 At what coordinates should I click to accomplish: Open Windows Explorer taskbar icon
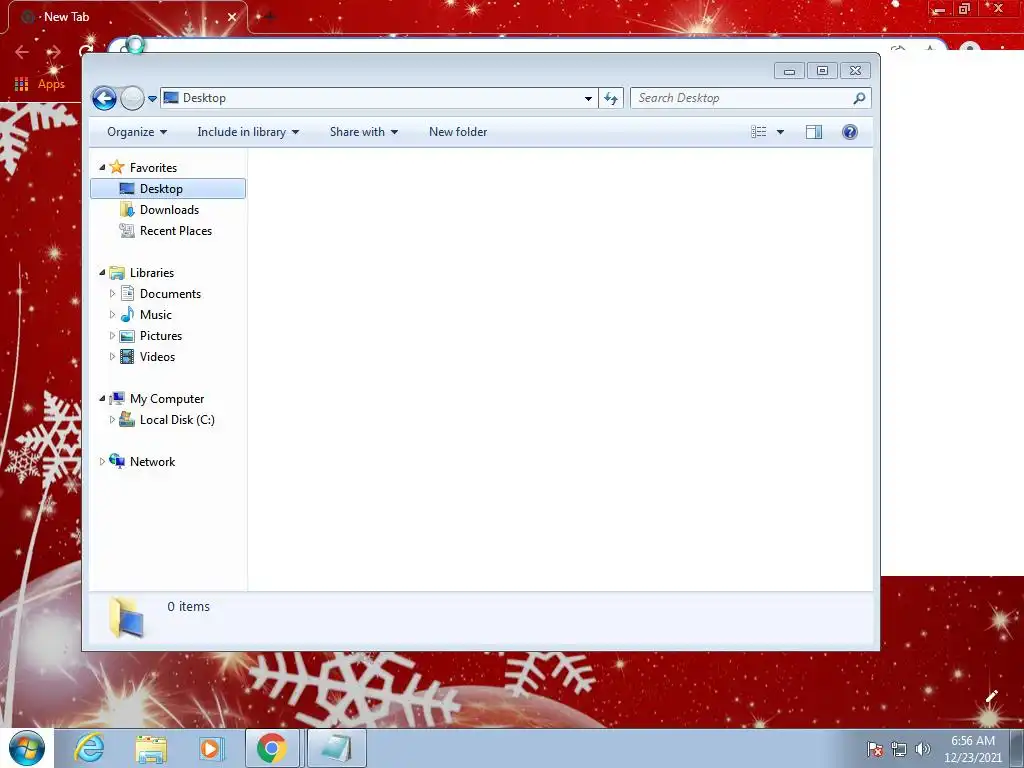coord(151,748)
